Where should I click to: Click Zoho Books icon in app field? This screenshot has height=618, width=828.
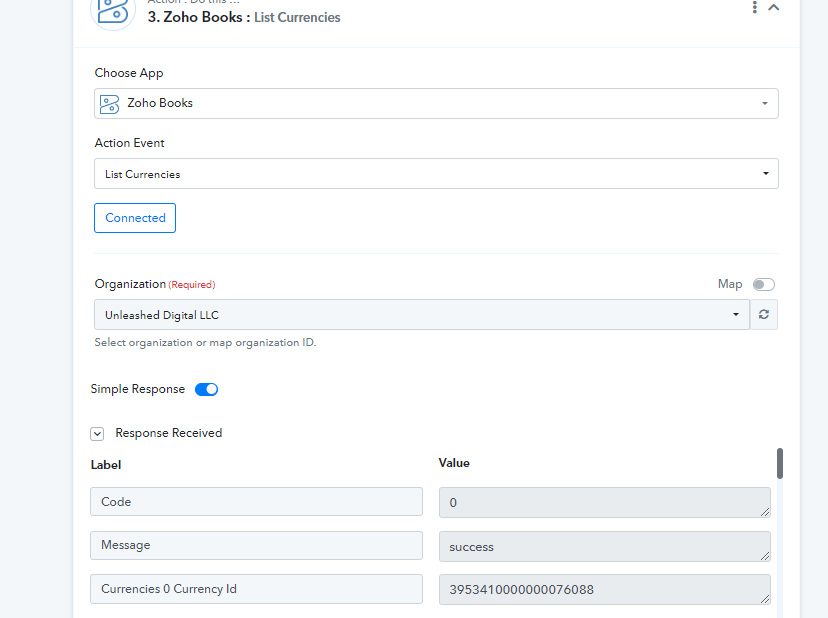[109, 104]
